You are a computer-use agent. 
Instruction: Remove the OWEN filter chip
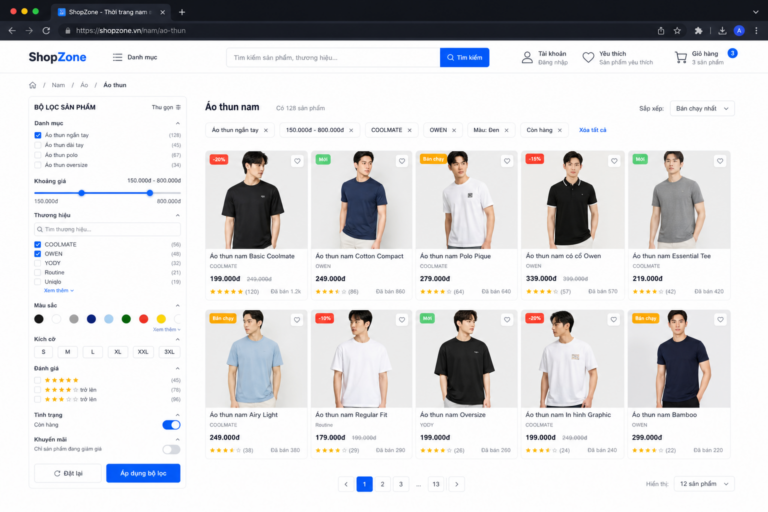pos(454,130)
